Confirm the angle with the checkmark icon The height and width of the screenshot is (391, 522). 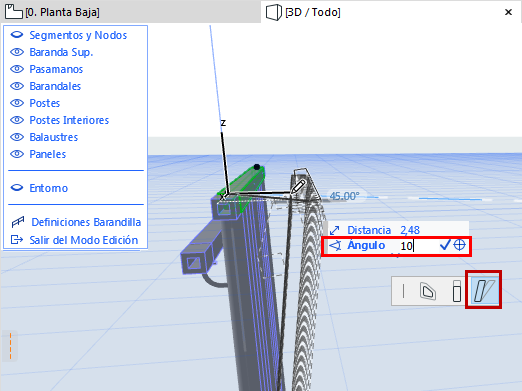[445, 245]
